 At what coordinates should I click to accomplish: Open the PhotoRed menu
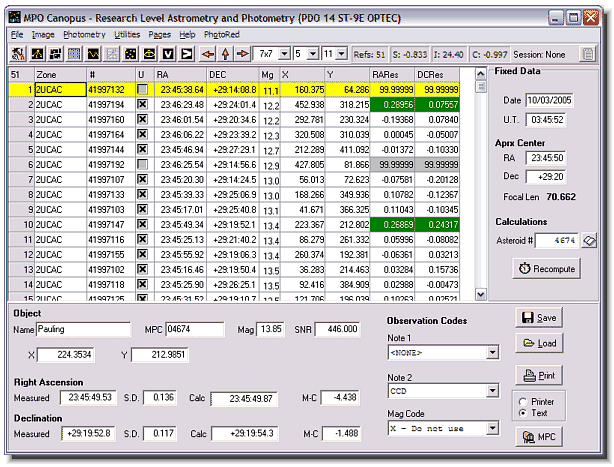222,34
